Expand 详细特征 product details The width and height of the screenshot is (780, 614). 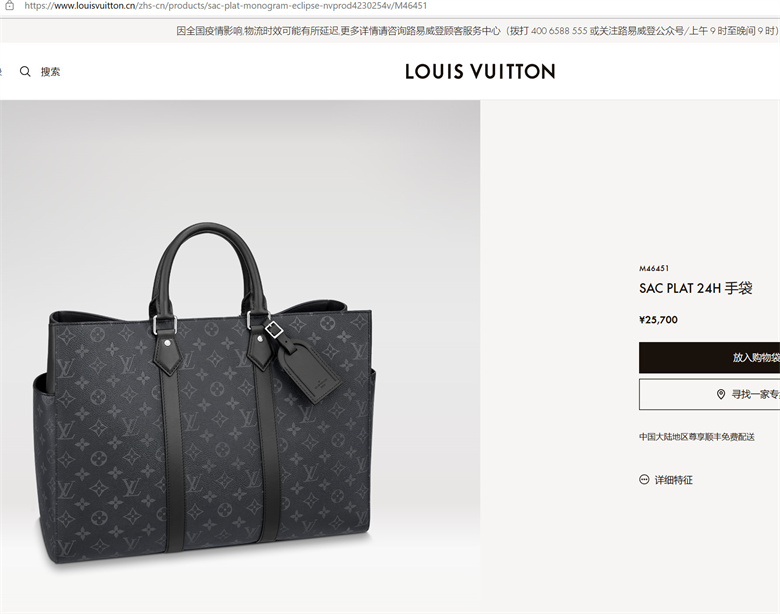click(674, 480)
